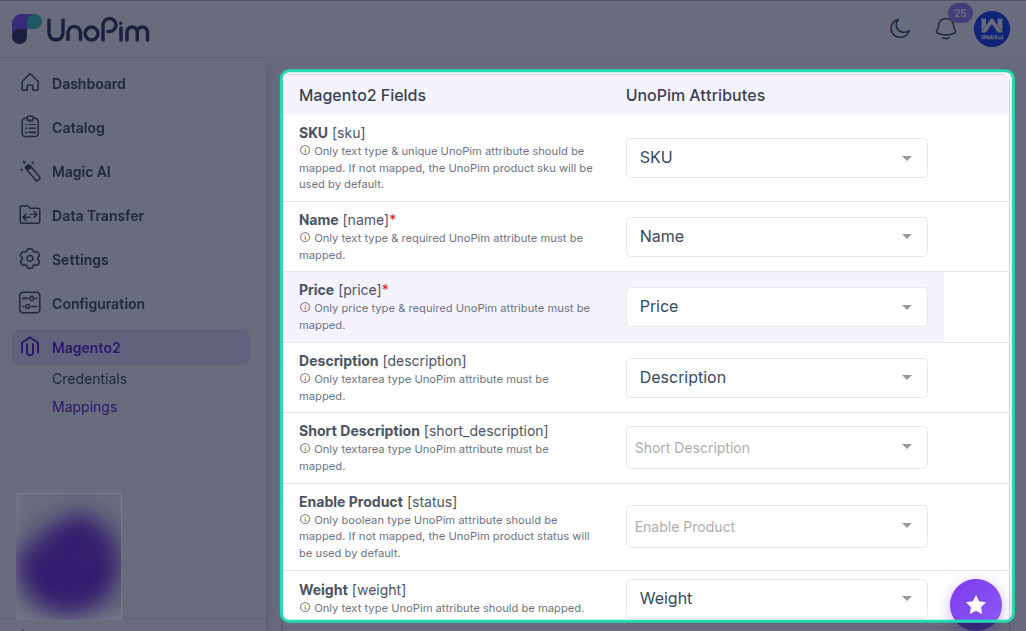Click the info icon under Weight field
This screenshot has height=631, width=1026.
(305, 607)
